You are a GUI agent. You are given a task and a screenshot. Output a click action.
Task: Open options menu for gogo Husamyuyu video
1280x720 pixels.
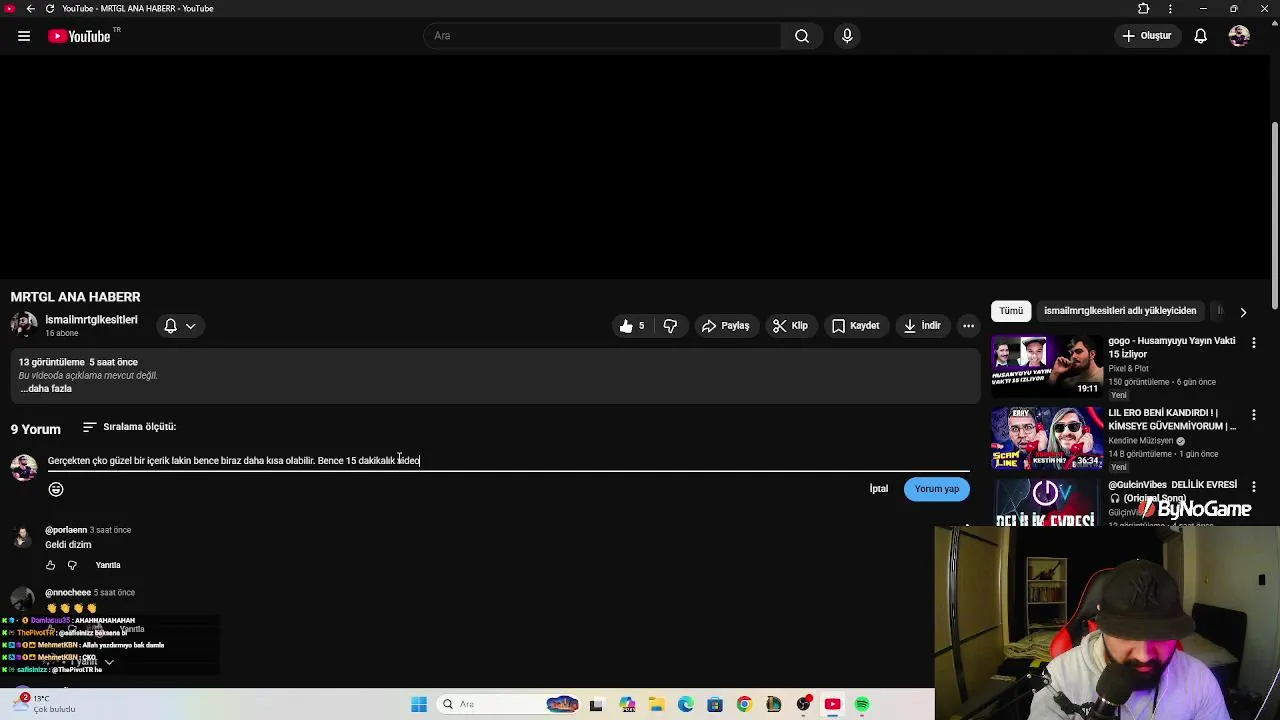pyautogui.click(x=1254, y=343)
